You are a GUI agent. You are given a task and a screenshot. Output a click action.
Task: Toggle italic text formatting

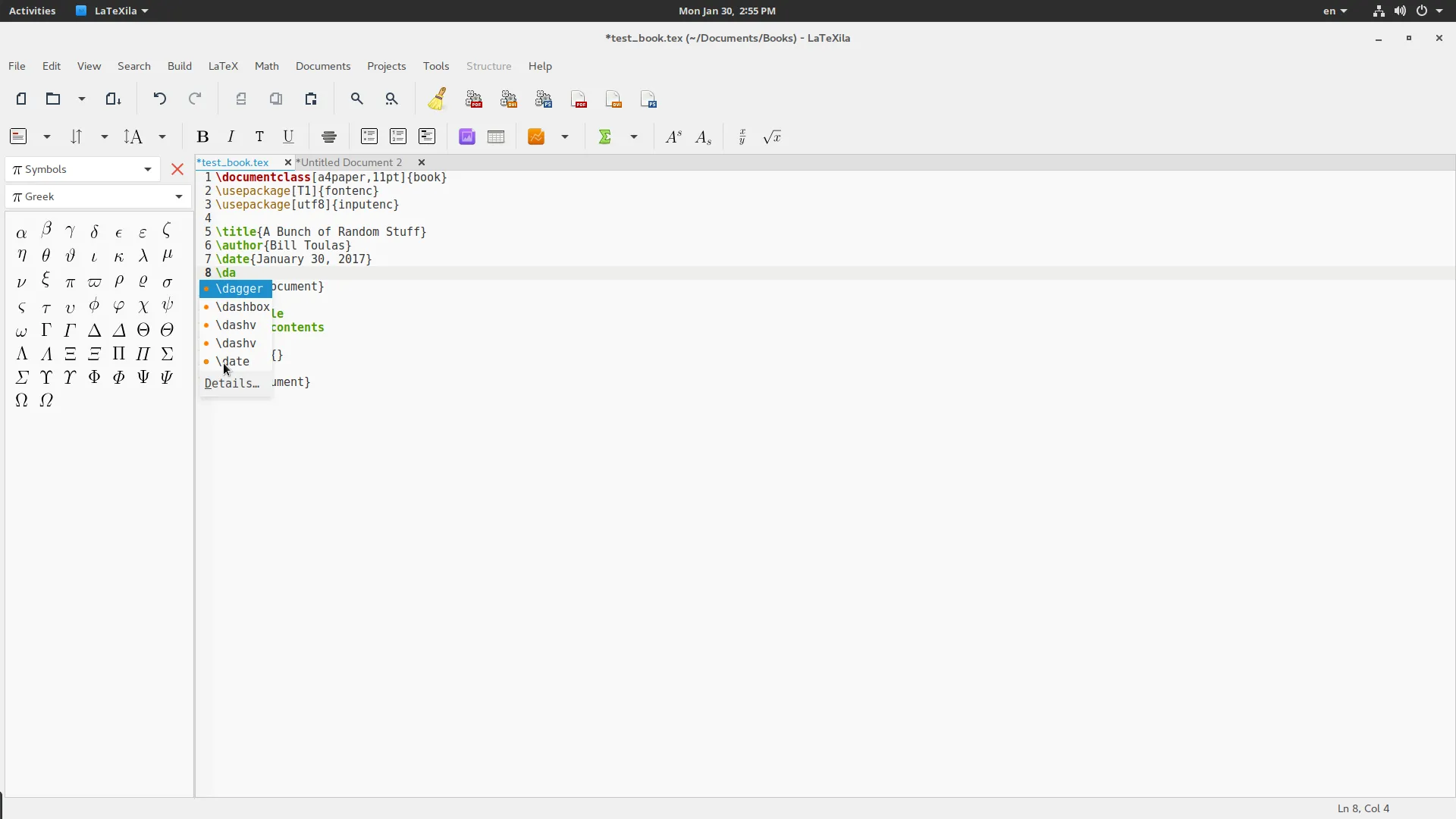pyautogui.click(x=231, y=137)
